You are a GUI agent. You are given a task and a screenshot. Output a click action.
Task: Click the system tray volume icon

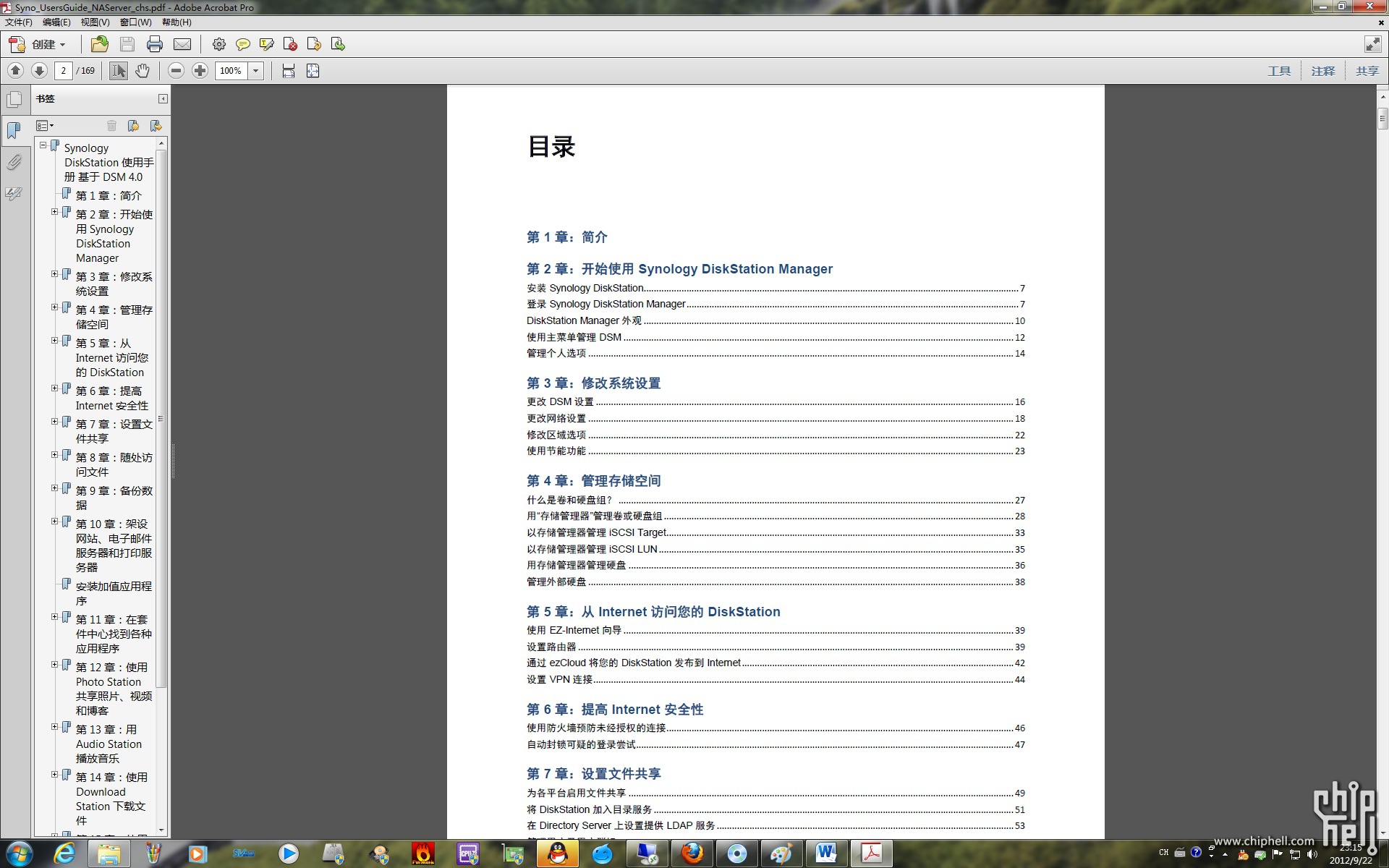pos(1312,854)
